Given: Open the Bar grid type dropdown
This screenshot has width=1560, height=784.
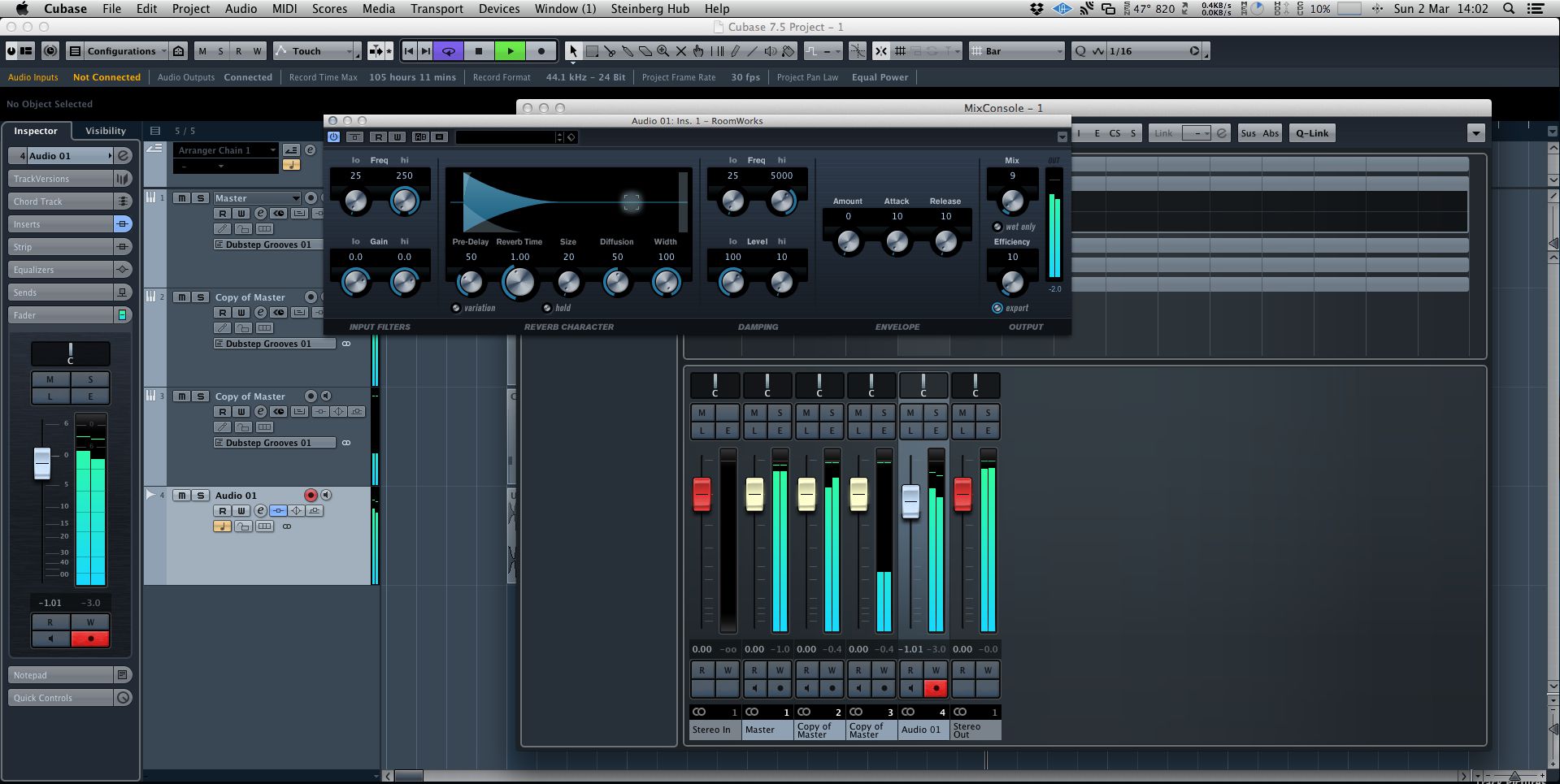Looking at the screenshot, I should tap(1017, 51).
